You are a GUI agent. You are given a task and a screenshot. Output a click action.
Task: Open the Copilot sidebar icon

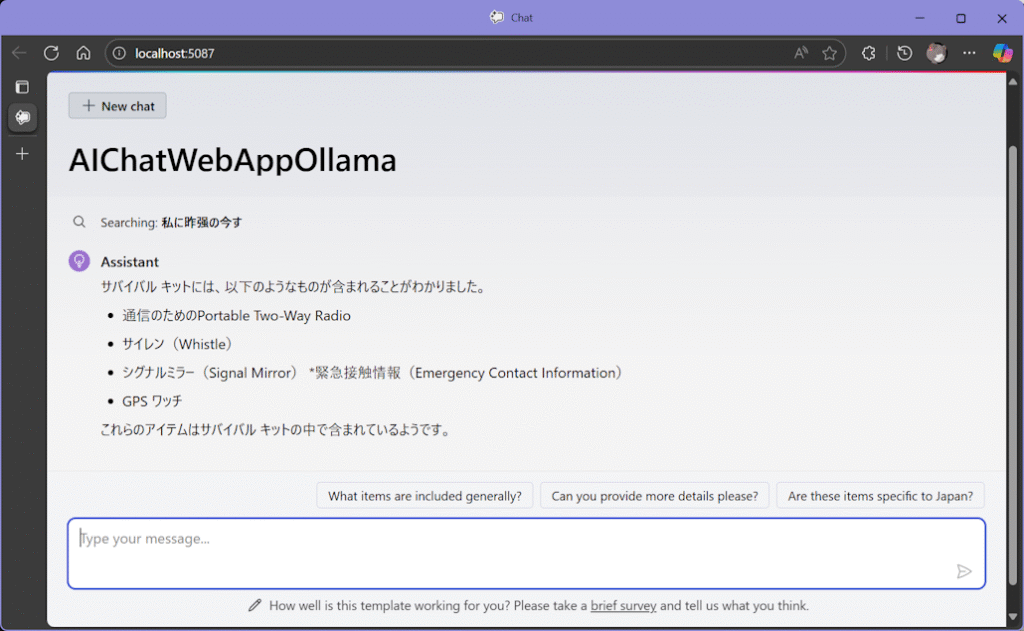[x=1001, y=53]
